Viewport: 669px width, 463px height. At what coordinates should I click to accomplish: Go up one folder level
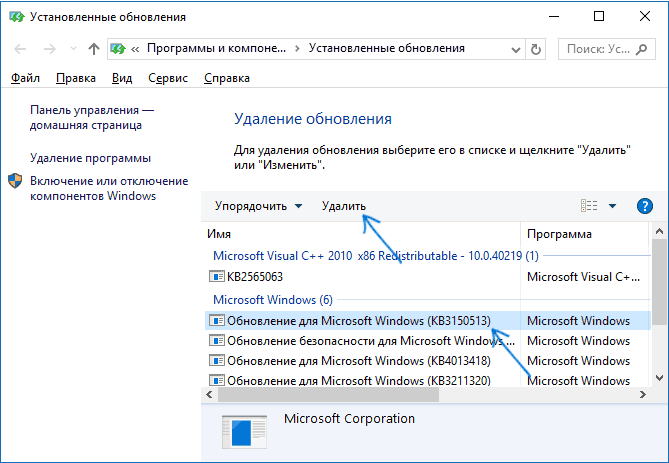pyautogui.click(x=94, y=49)
